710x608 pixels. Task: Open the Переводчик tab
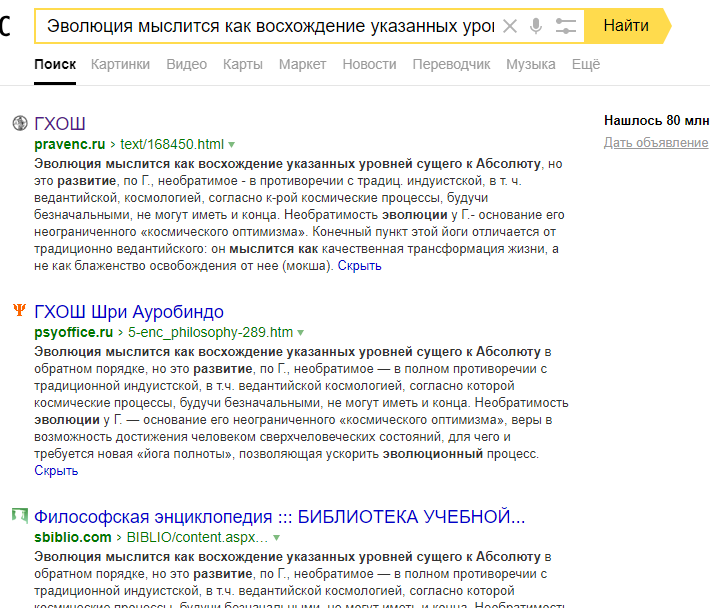pyautogui.click(x=451, y=64)
